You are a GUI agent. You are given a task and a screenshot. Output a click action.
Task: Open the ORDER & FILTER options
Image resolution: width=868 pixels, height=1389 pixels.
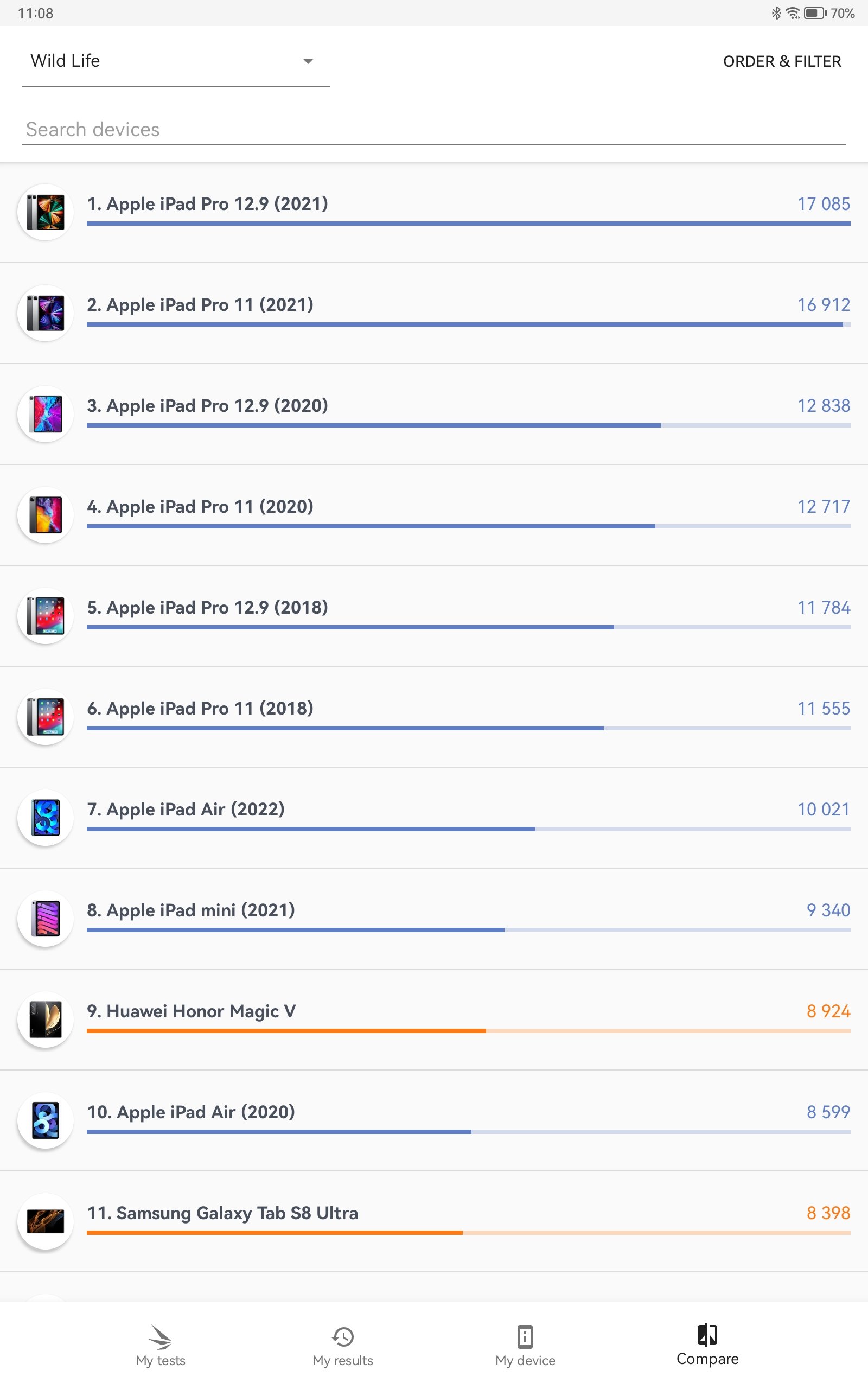(782, 61)
